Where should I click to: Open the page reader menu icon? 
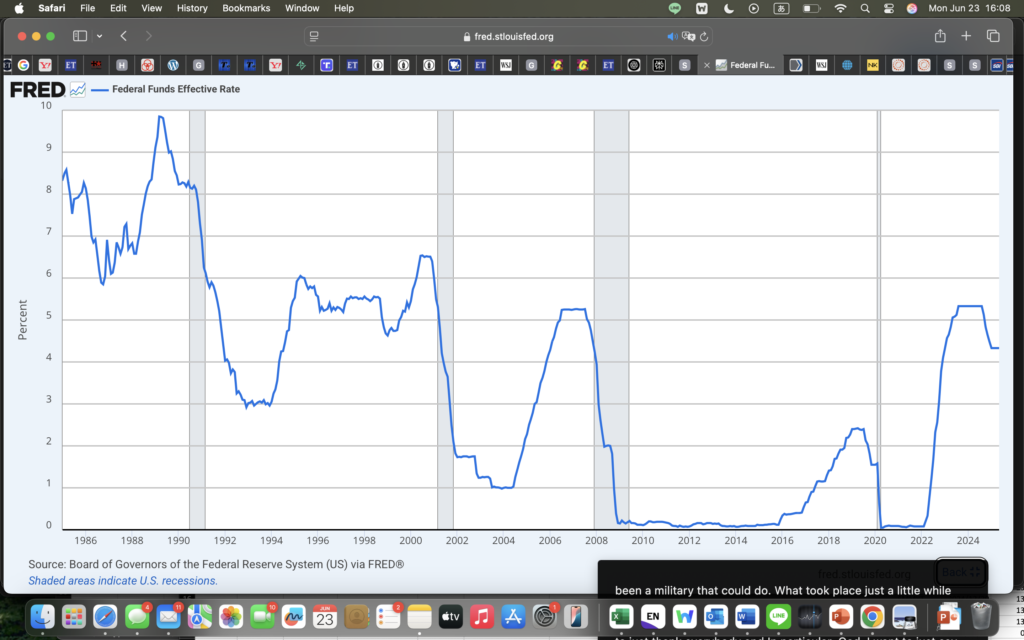point(314,37)
